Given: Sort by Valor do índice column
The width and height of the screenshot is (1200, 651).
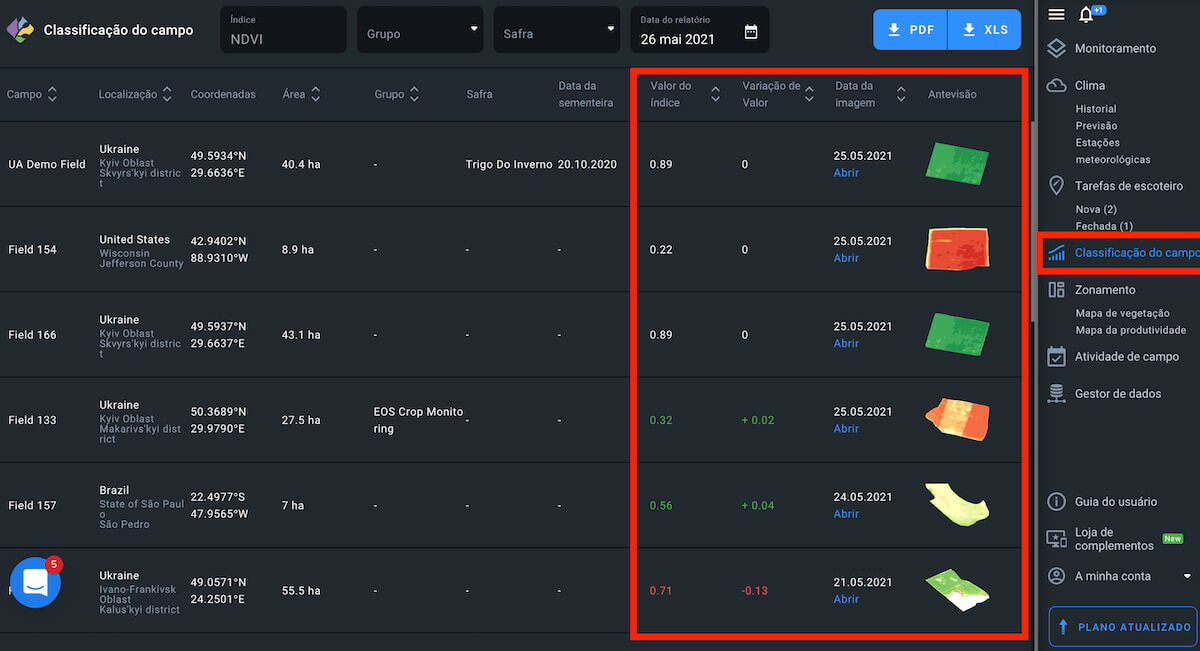Looking at the screenshot, I should (715, 94).
